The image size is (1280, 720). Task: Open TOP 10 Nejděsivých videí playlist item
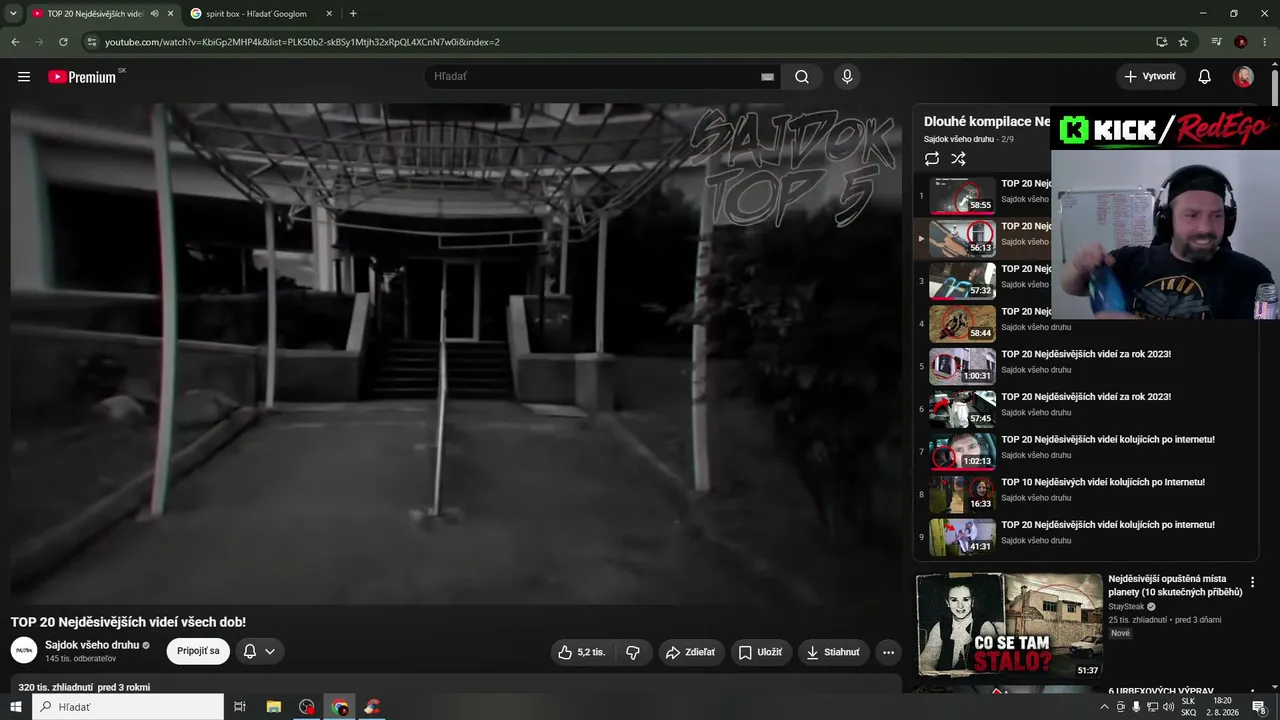1085,494
